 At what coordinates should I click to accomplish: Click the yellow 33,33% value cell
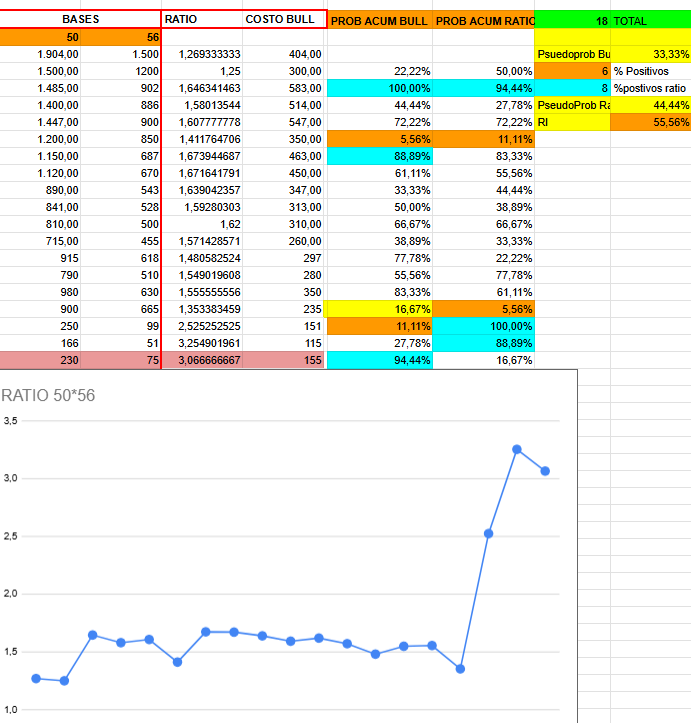coord(650,54)
